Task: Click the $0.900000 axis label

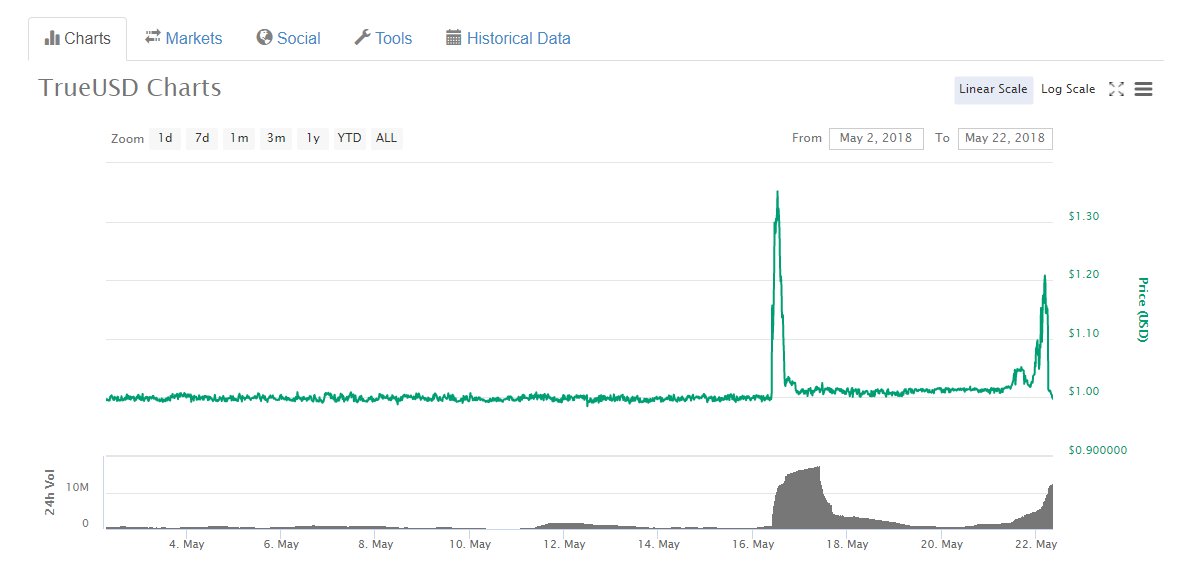Action: (1097, 450)
